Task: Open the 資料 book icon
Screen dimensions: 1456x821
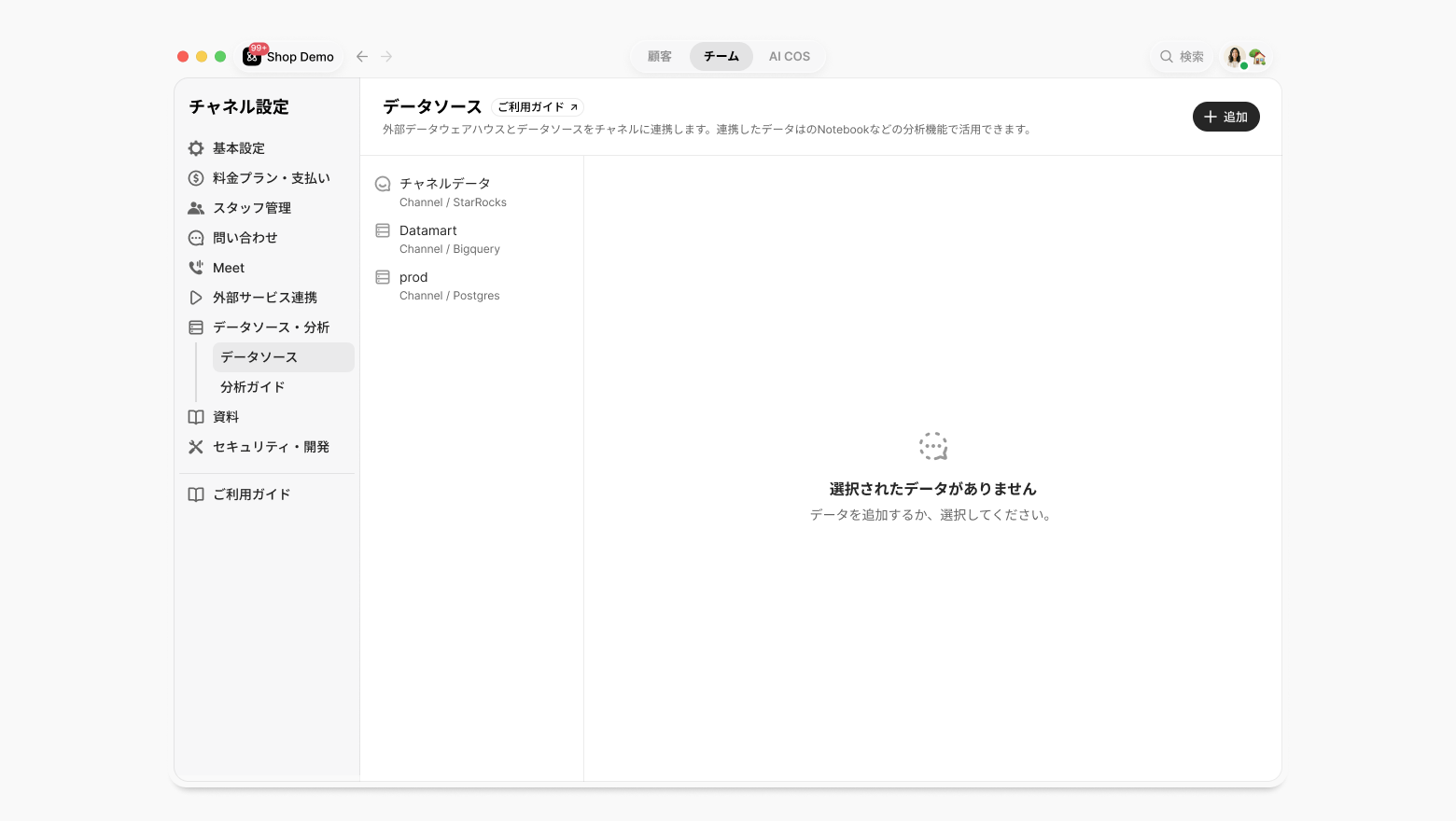Action: point(196,417)
